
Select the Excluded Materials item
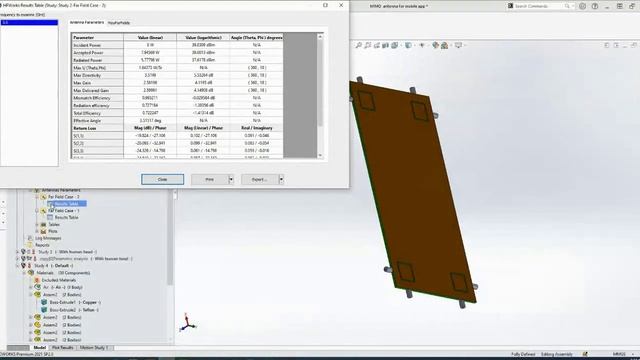coord(59,280)
